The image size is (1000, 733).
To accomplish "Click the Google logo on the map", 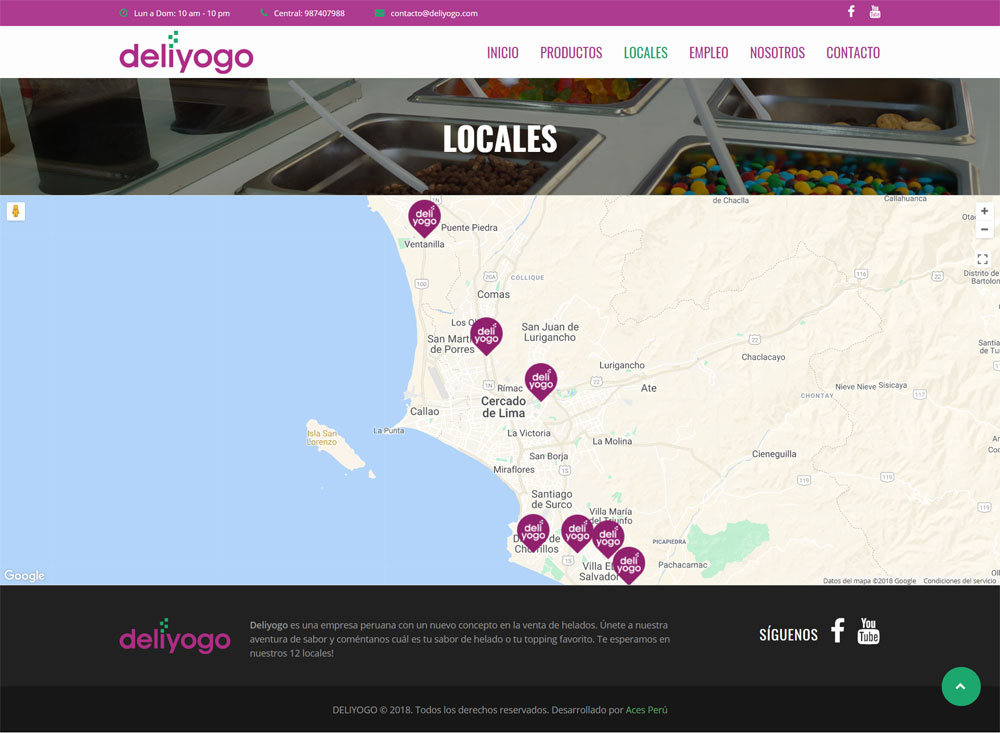I will tap(24, 575).
